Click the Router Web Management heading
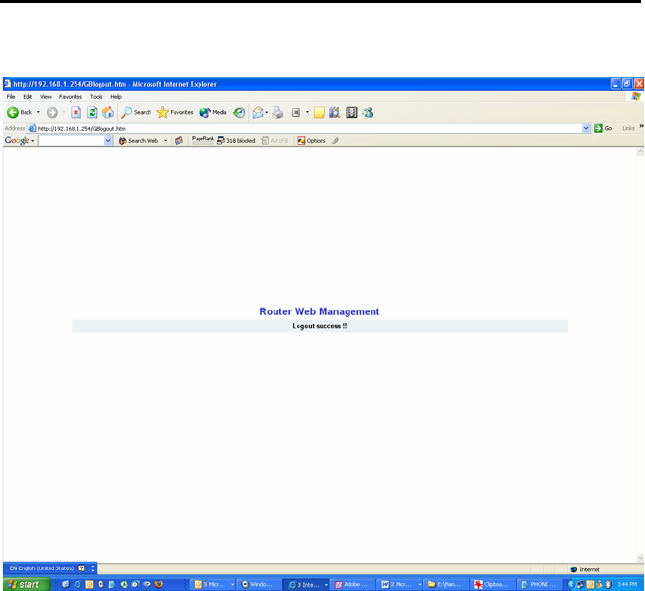 tap(319, 311)
